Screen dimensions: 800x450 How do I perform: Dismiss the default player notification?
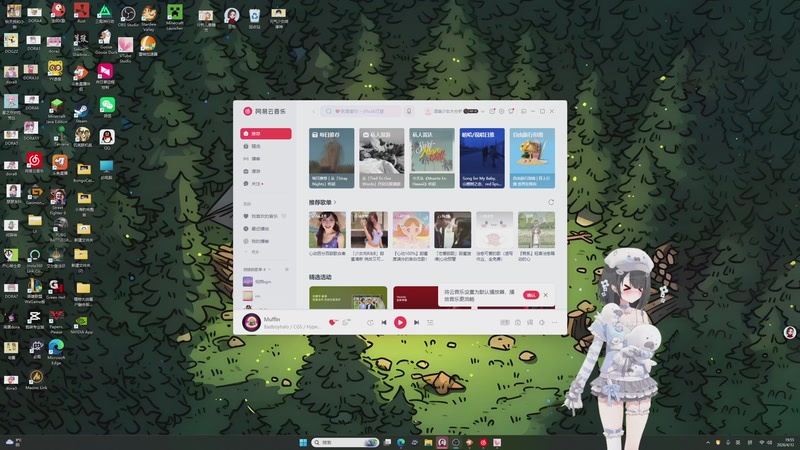(545, 295)
